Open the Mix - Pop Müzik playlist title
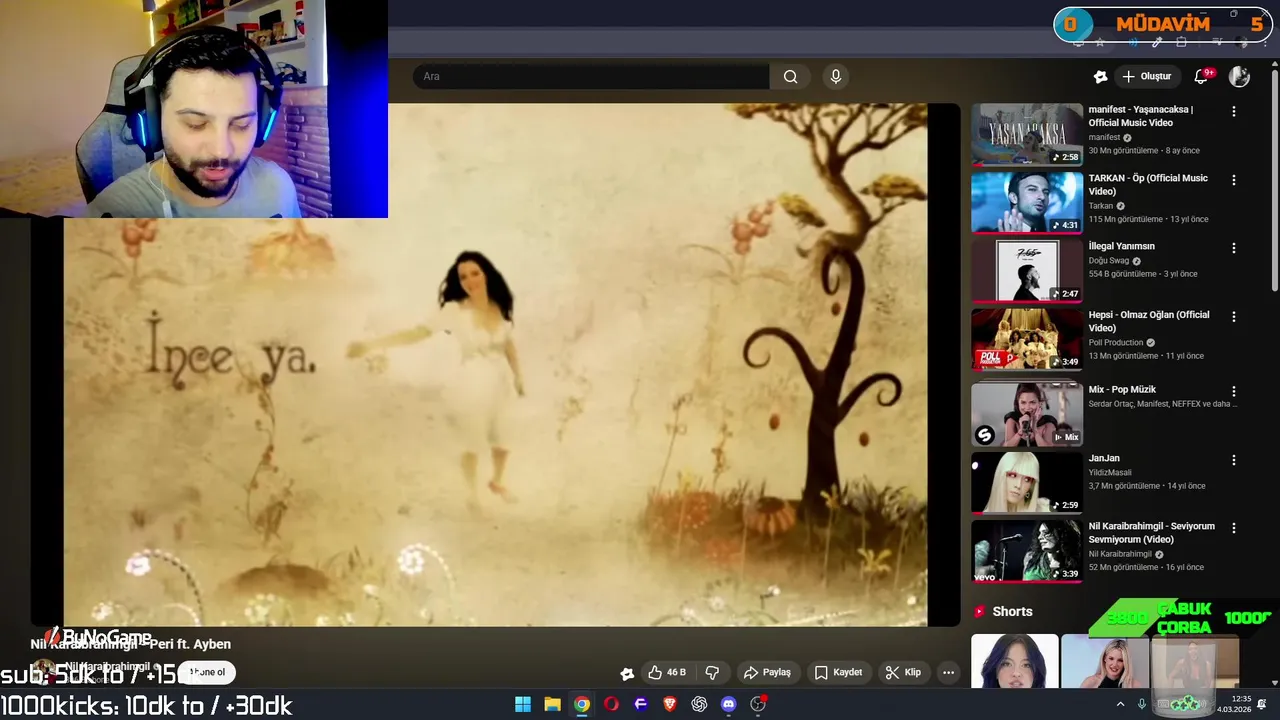Image resolution: width=1280 pixels, height=720 pixels. (x=1122, y=389)
